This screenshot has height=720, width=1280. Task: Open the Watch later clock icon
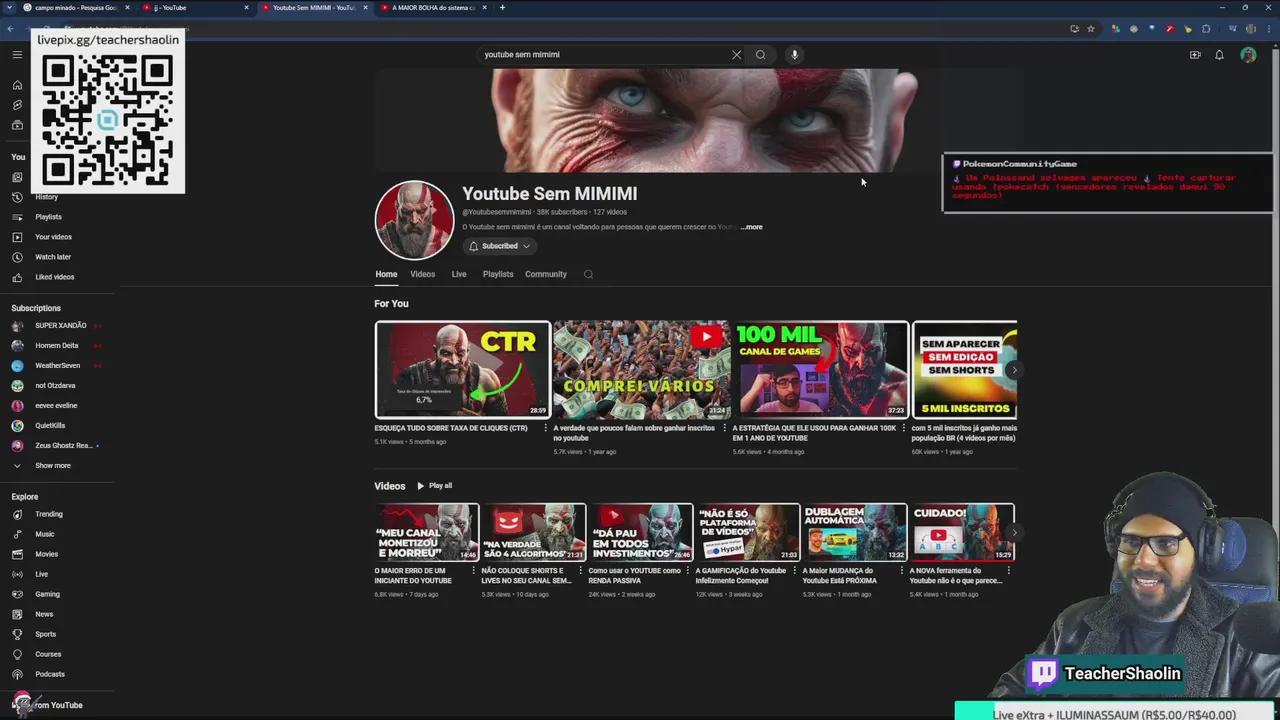[x=17, y=257]
